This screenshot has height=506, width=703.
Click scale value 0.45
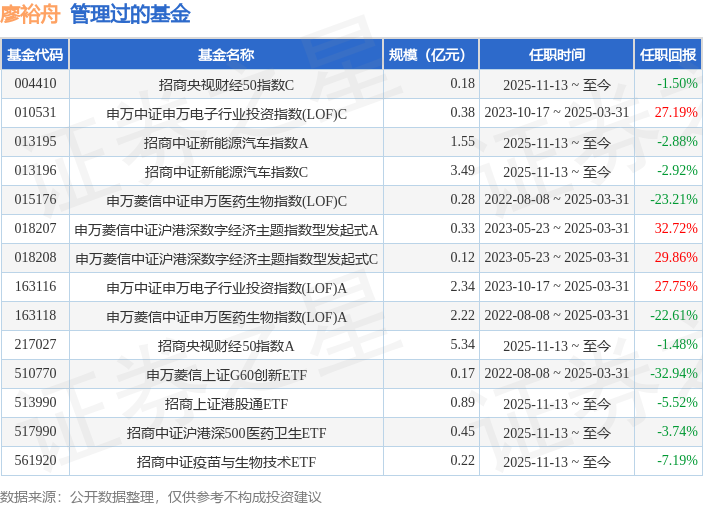click(463, 431)
